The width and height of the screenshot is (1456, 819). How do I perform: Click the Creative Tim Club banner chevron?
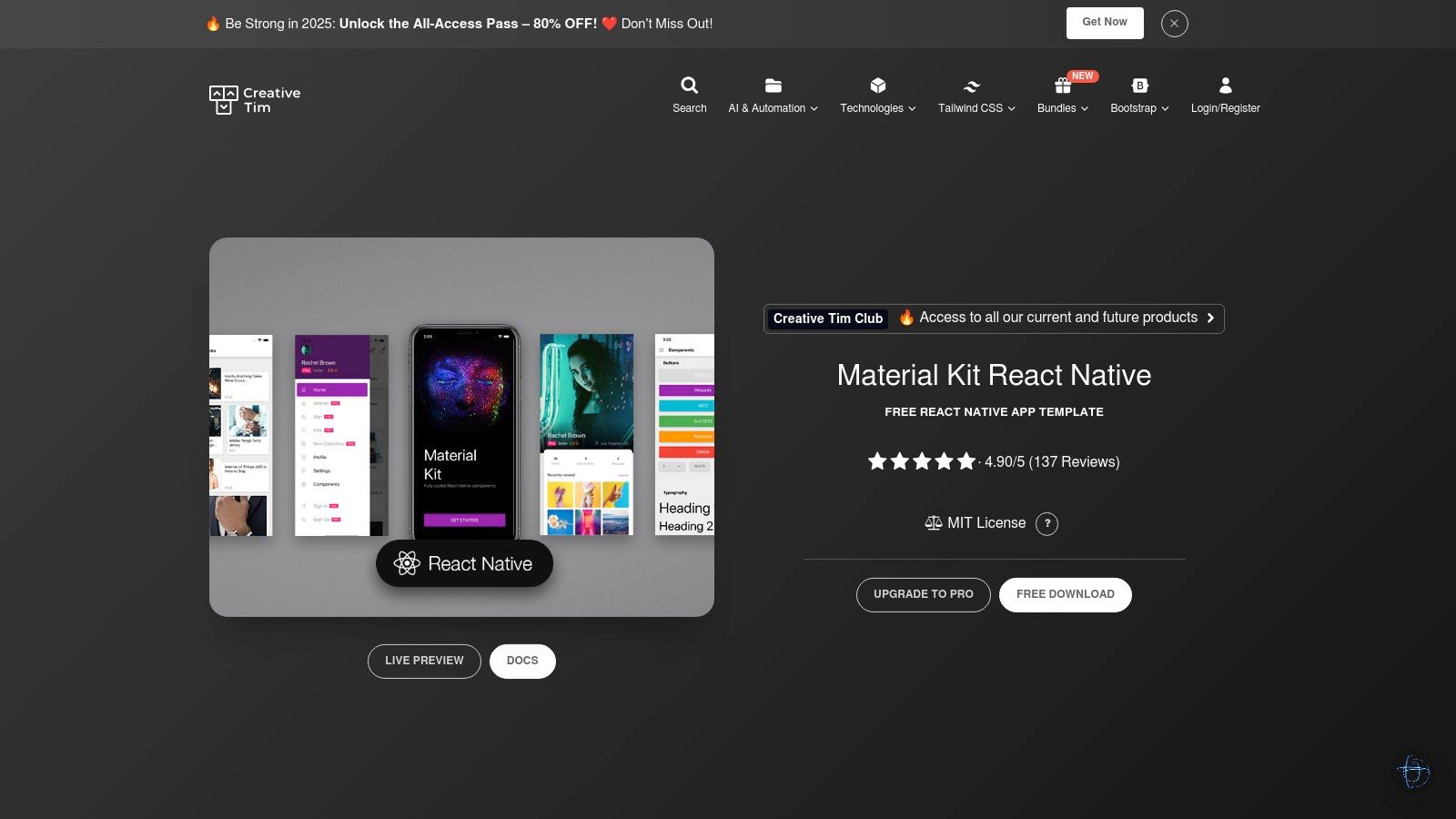click(x=1210, y=318)
